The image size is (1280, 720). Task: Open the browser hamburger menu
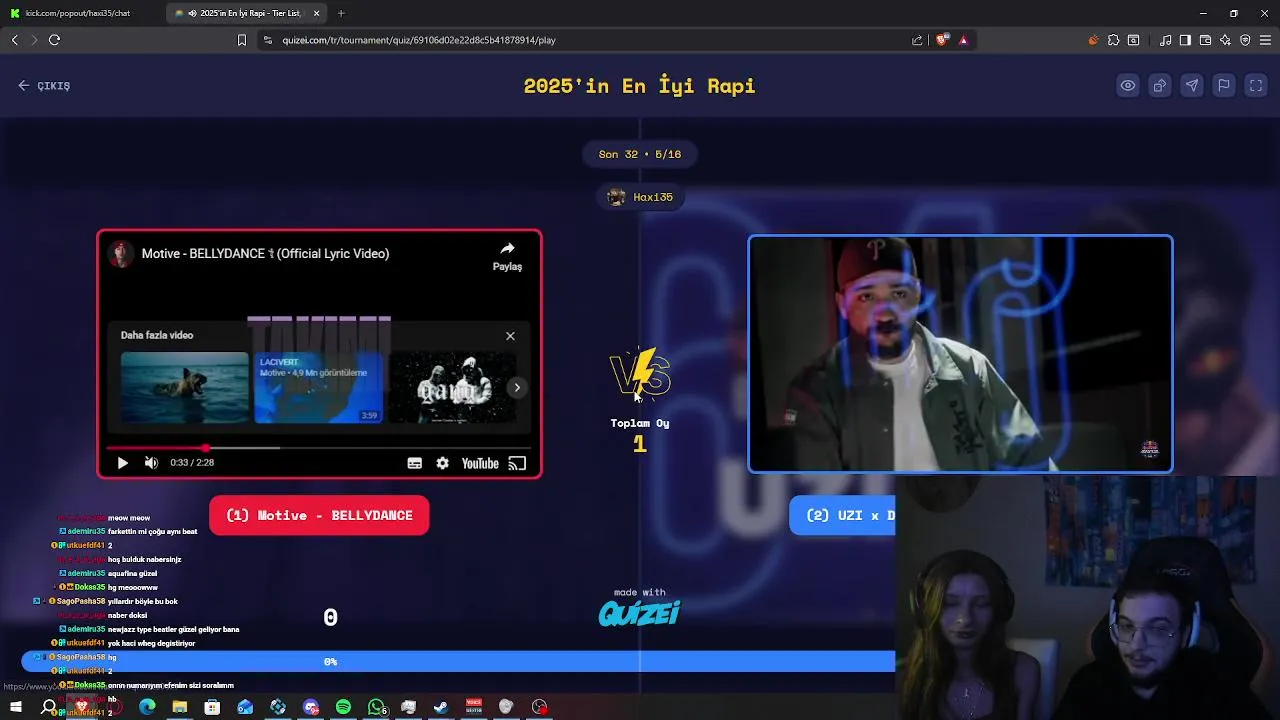(x=1265, y=40)
